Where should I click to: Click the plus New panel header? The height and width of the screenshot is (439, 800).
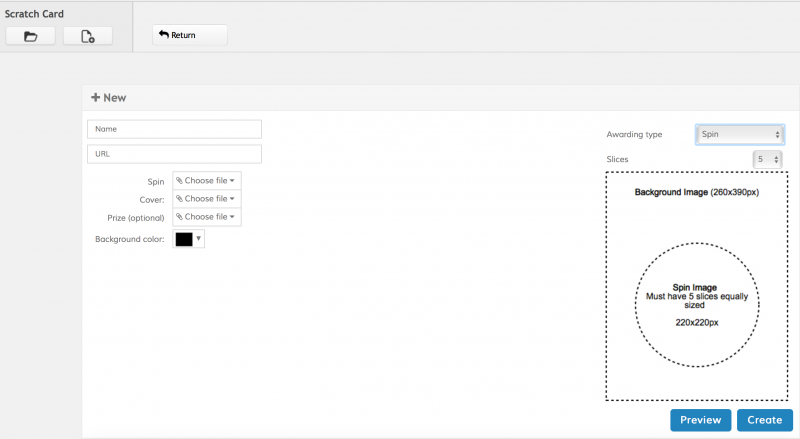[108, 98]
